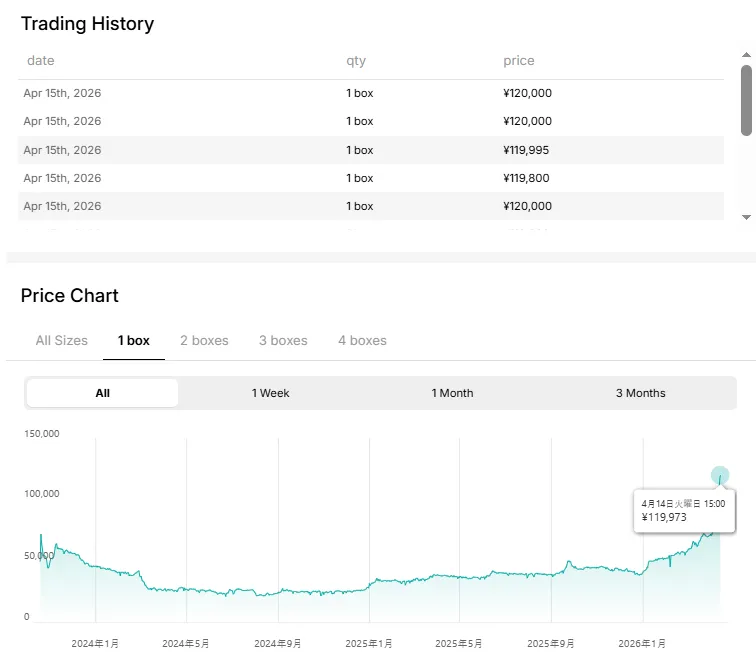Click the highlighted data point on the chart line
Screen dimensions: 756x663
(x=720, y=476)
